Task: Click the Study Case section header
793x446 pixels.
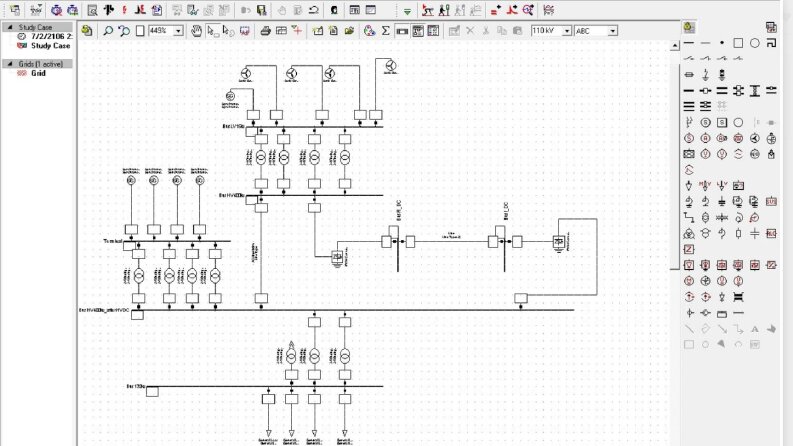Action: click(x=37, y=27)
